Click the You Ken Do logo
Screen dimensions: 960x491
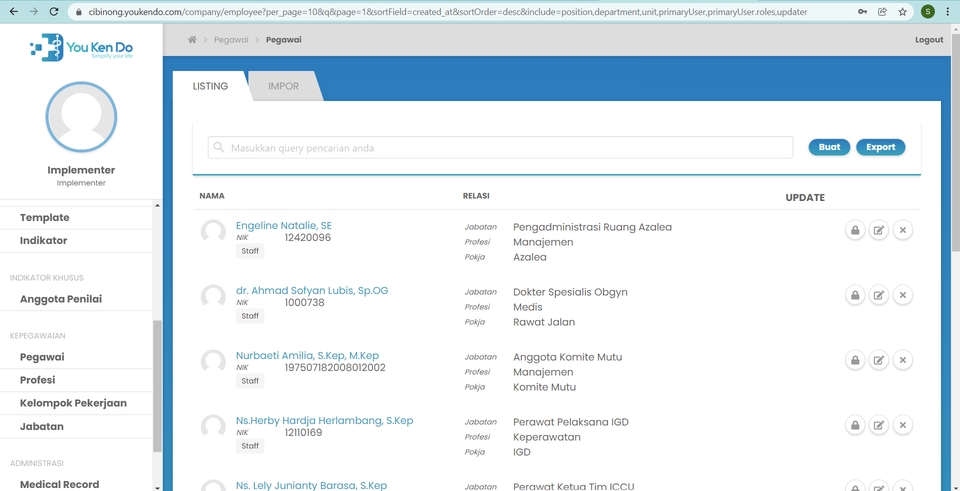pos(81,48)
